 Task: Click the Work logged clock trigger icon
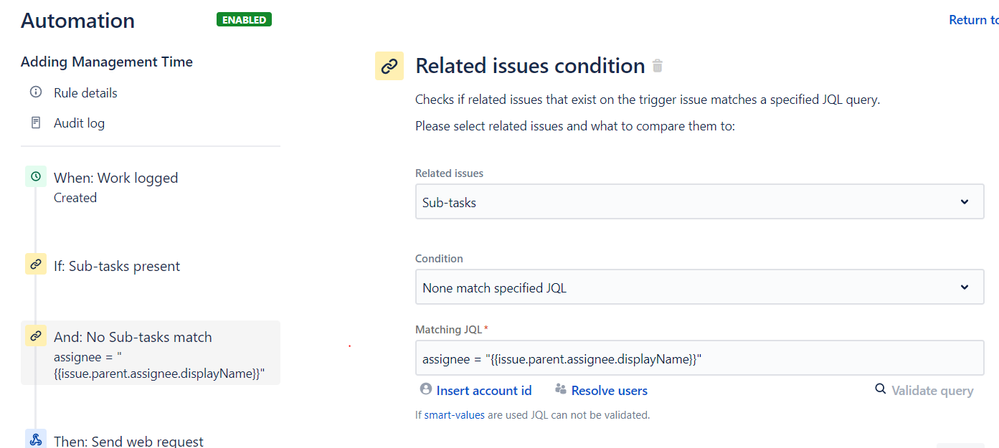(36, 177)
